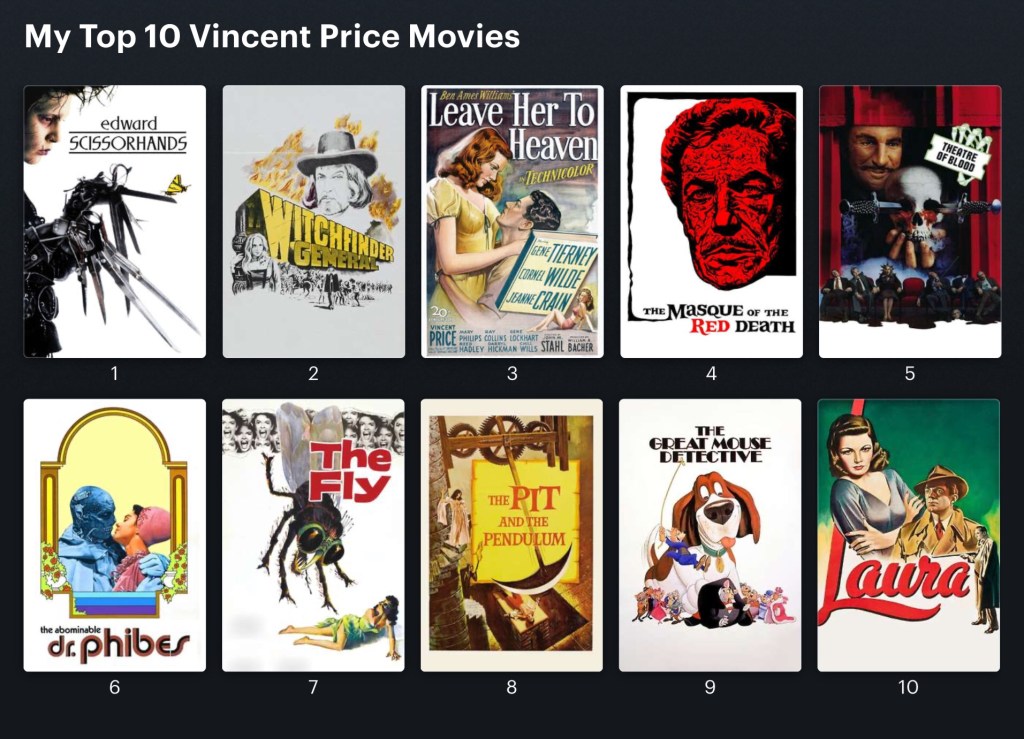Click the Laura movie poster
Screen dimensions: 1024x739
click(x=909, y=535)
